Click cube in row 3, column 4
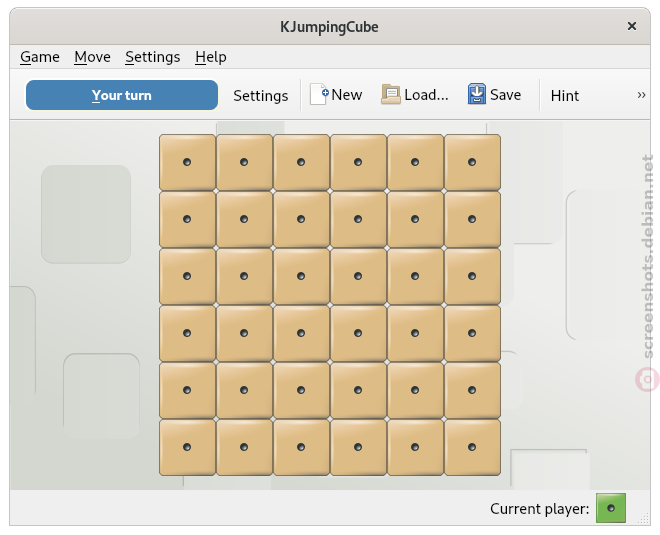 (x=358, y=277)
